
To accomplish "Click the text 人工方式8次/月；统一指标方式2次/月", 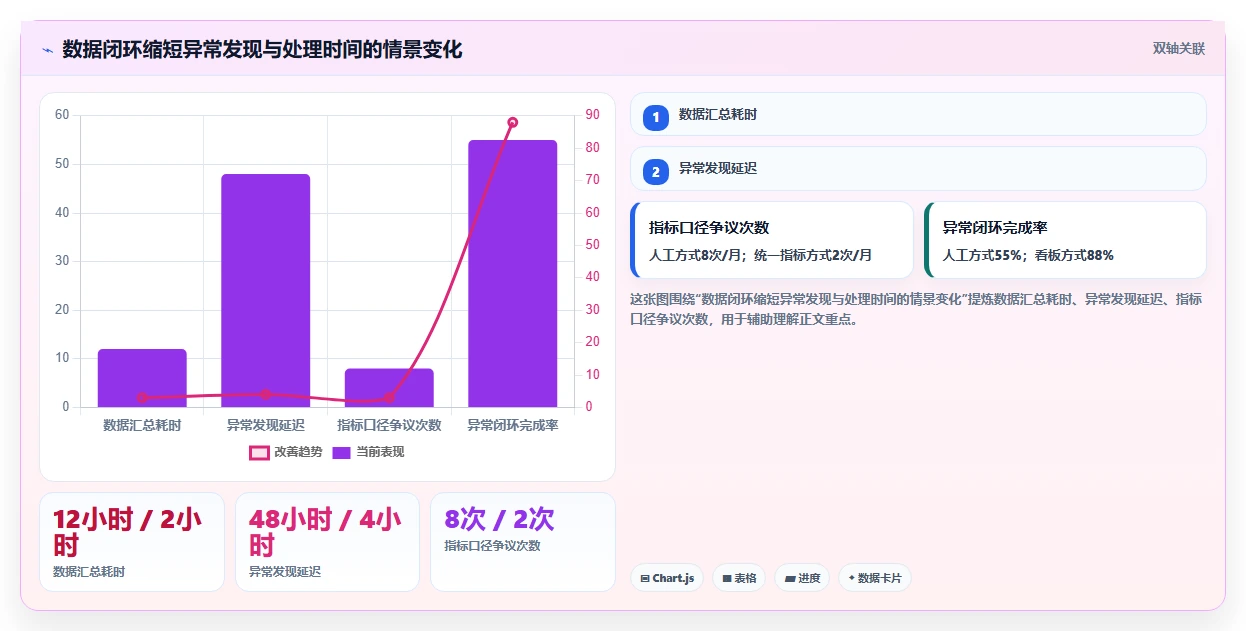I will [x=761, y=255].
